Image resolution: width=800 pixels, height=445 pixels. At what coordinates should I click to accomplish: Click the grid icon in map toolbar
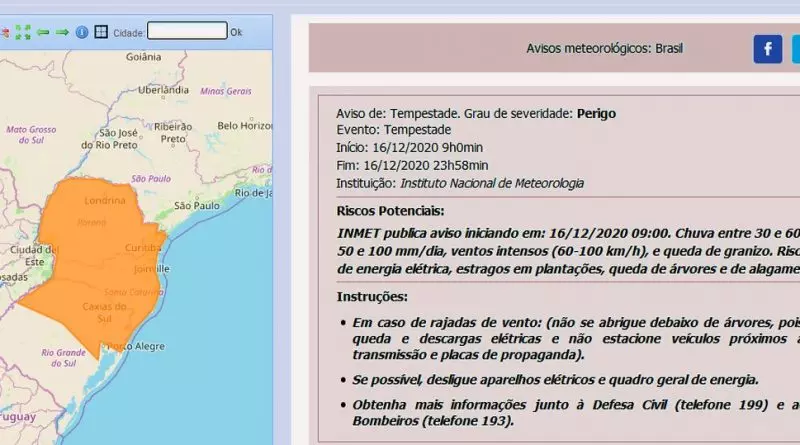click(x=101, y=32)
